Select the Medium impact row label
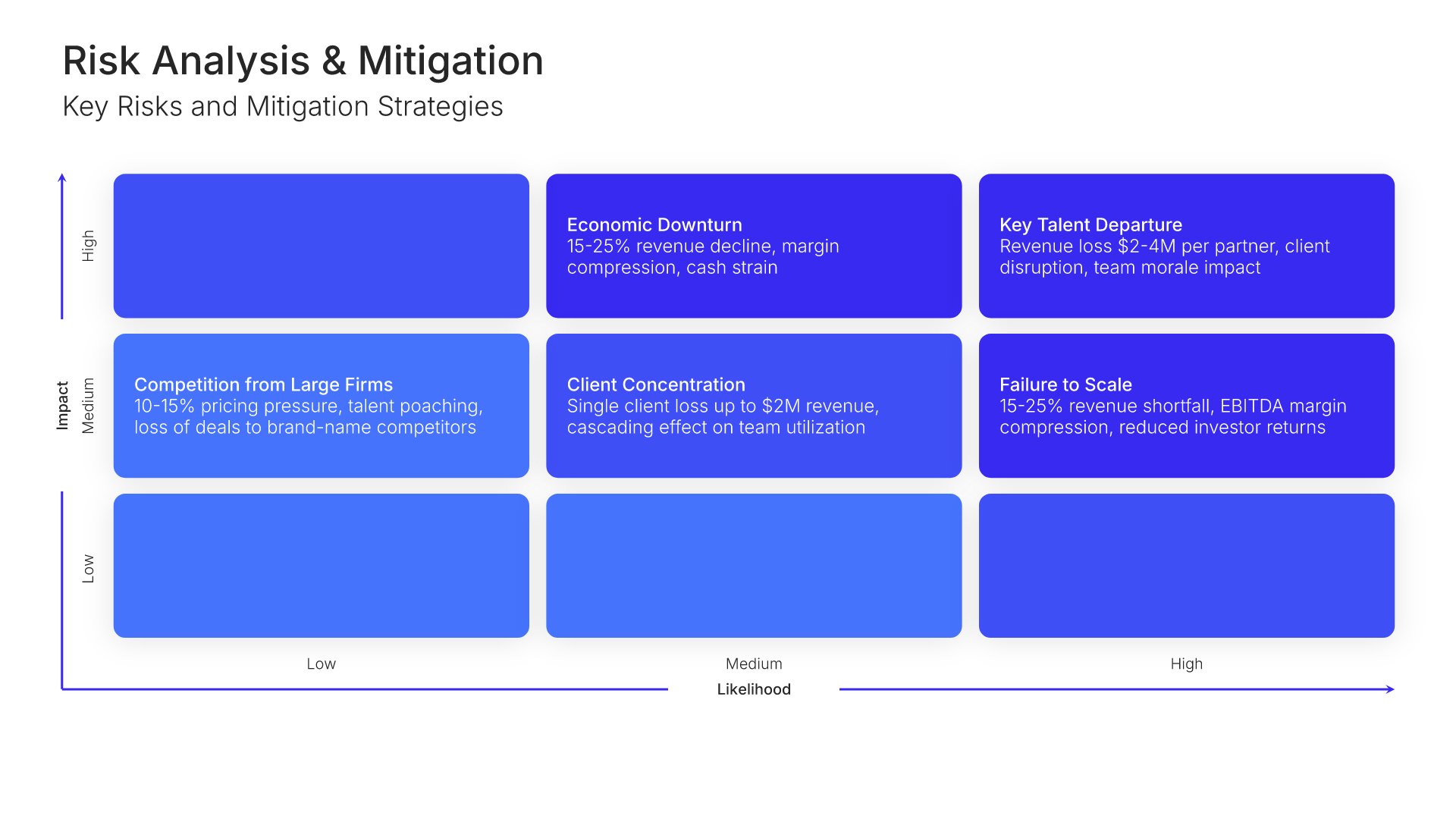Viewport: 1456px width, 819px height. (x=89, y=406)
